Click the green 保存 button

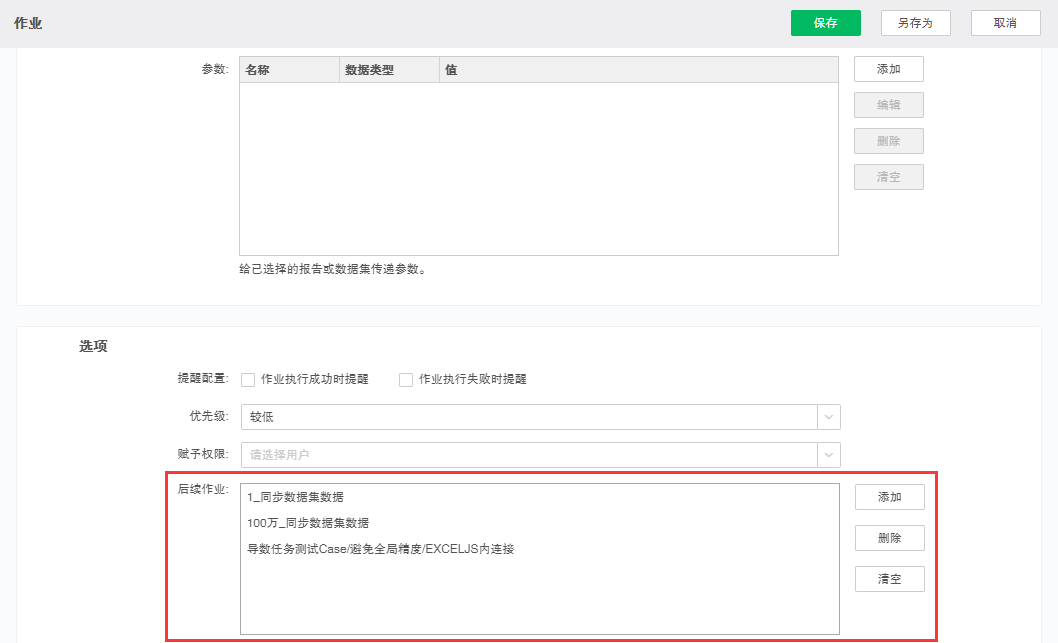click(825, 23)
